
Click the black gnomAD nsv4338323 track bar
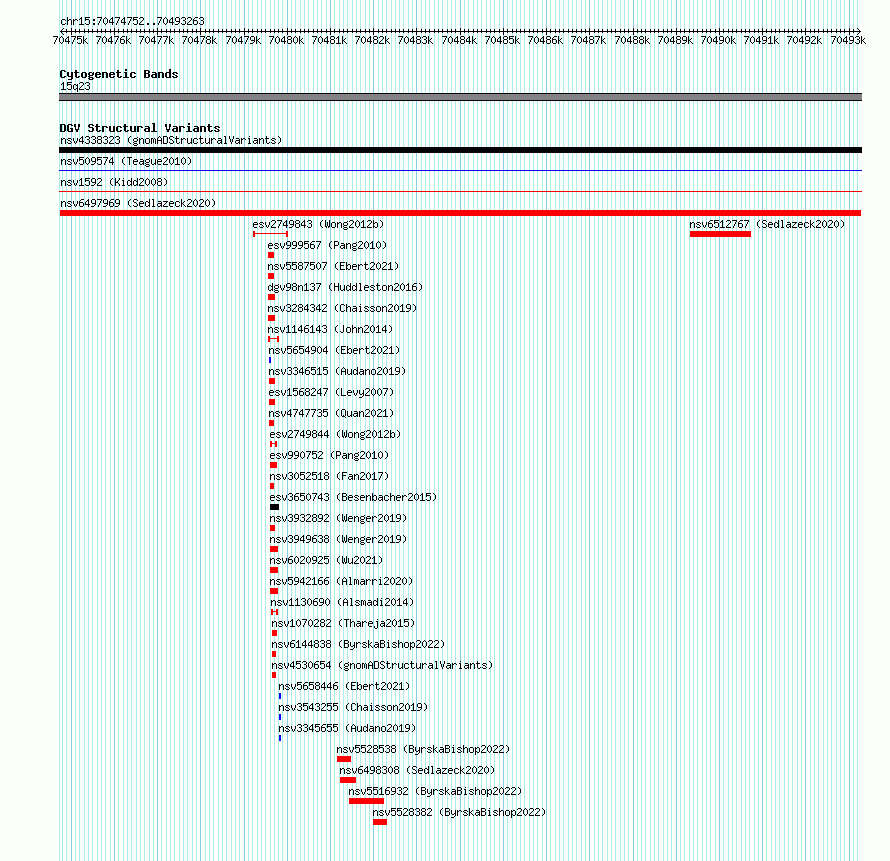pyautogui.click(x=460, y=150)
